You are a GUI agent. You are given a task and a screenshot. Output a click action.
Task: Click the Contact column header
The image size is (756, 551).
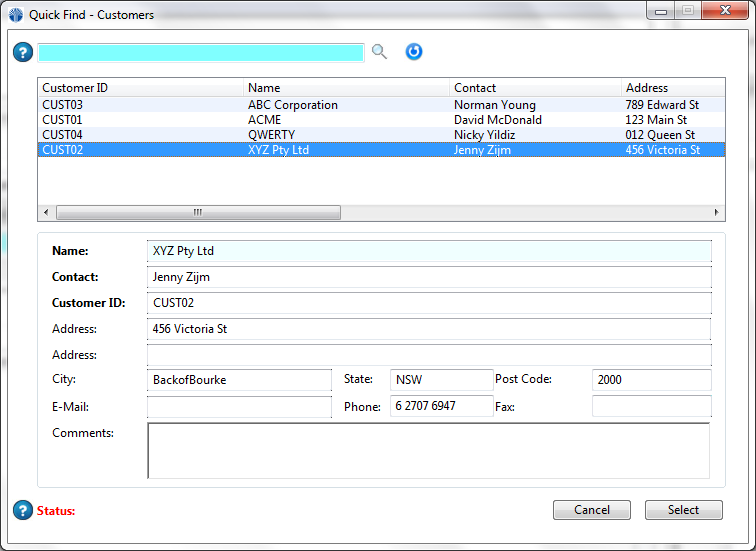click(534, 88)
